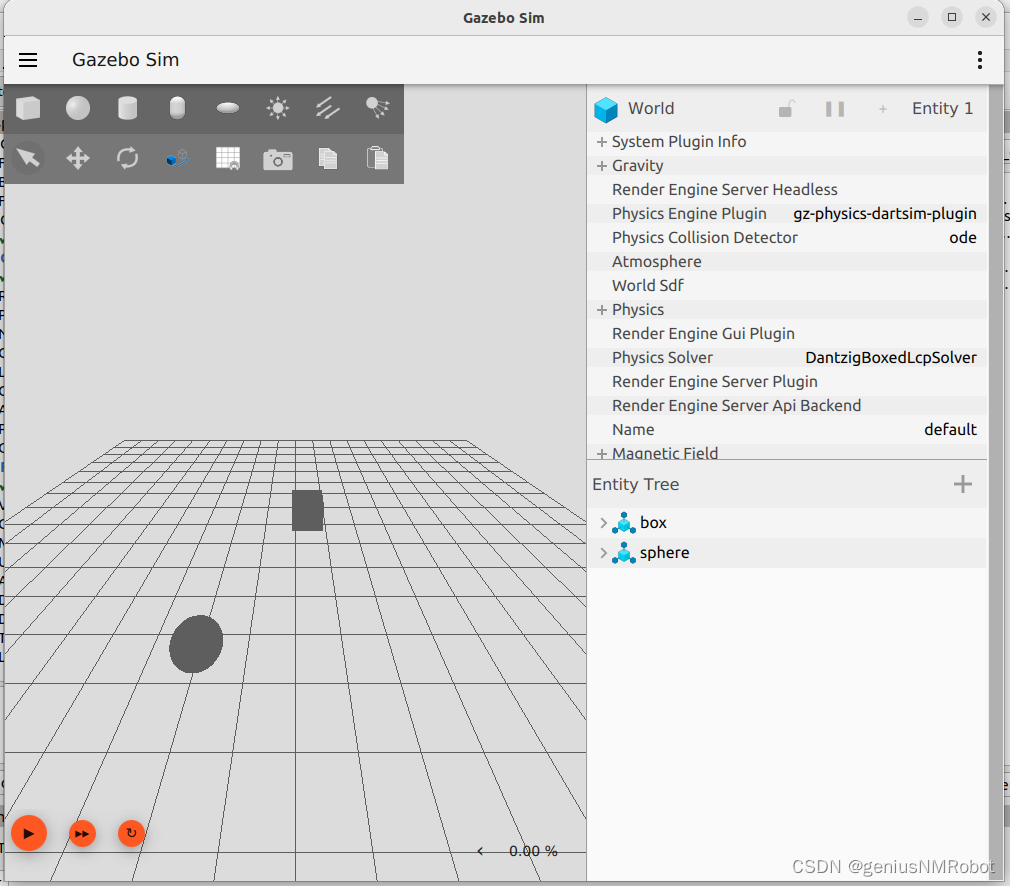Open the snap settings tool
The image size is (1010, 886).
pyautogui.click(x=177, y=158)
